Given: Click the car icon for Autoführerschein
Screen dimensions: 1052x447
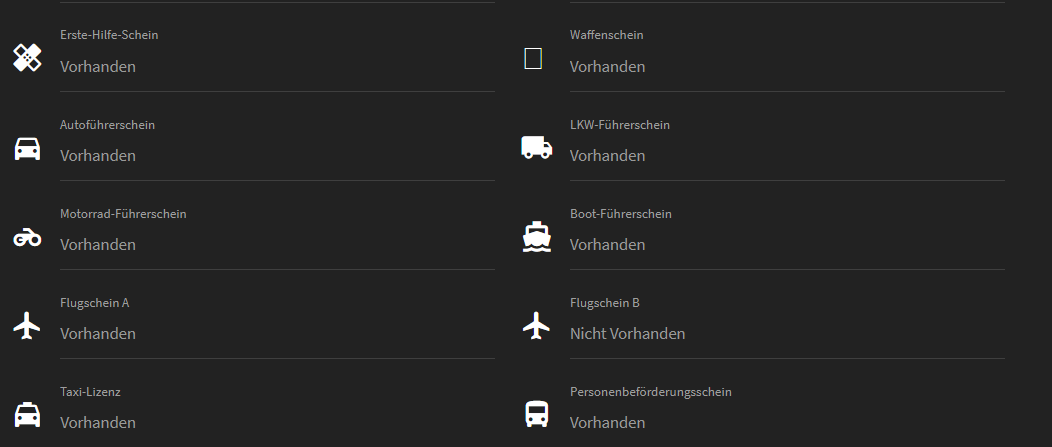Looking at the screenshot, I should [27, 149].
